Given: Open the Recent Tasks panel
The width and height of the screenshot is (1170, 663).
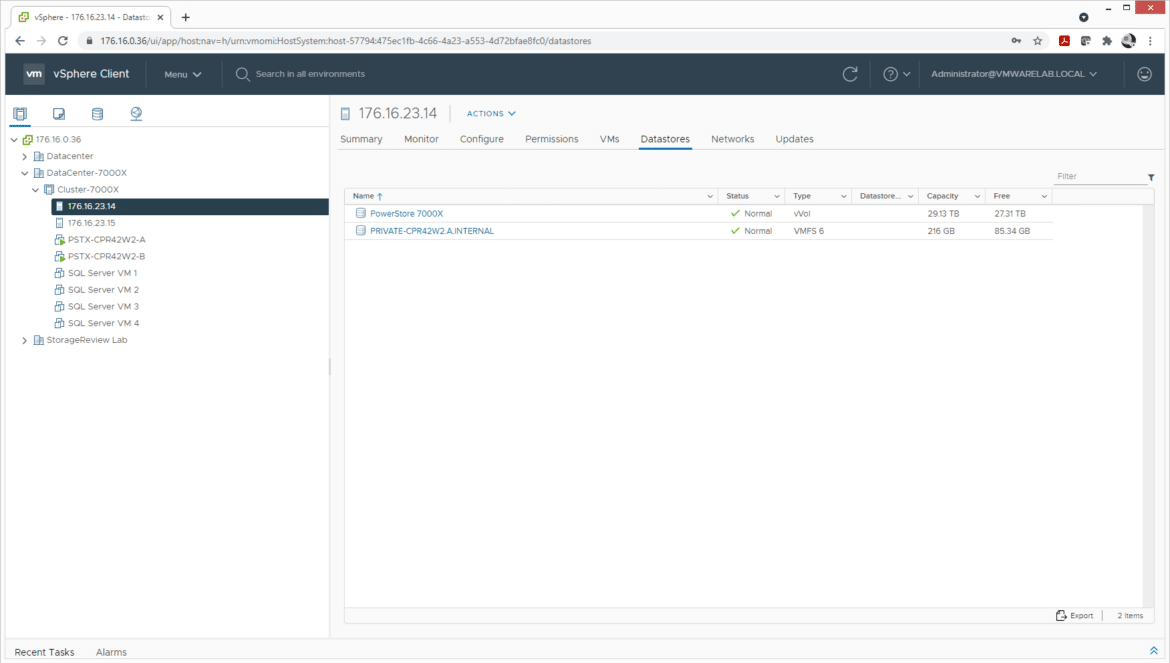Looking at the screenshot, I should coord(45,652).
